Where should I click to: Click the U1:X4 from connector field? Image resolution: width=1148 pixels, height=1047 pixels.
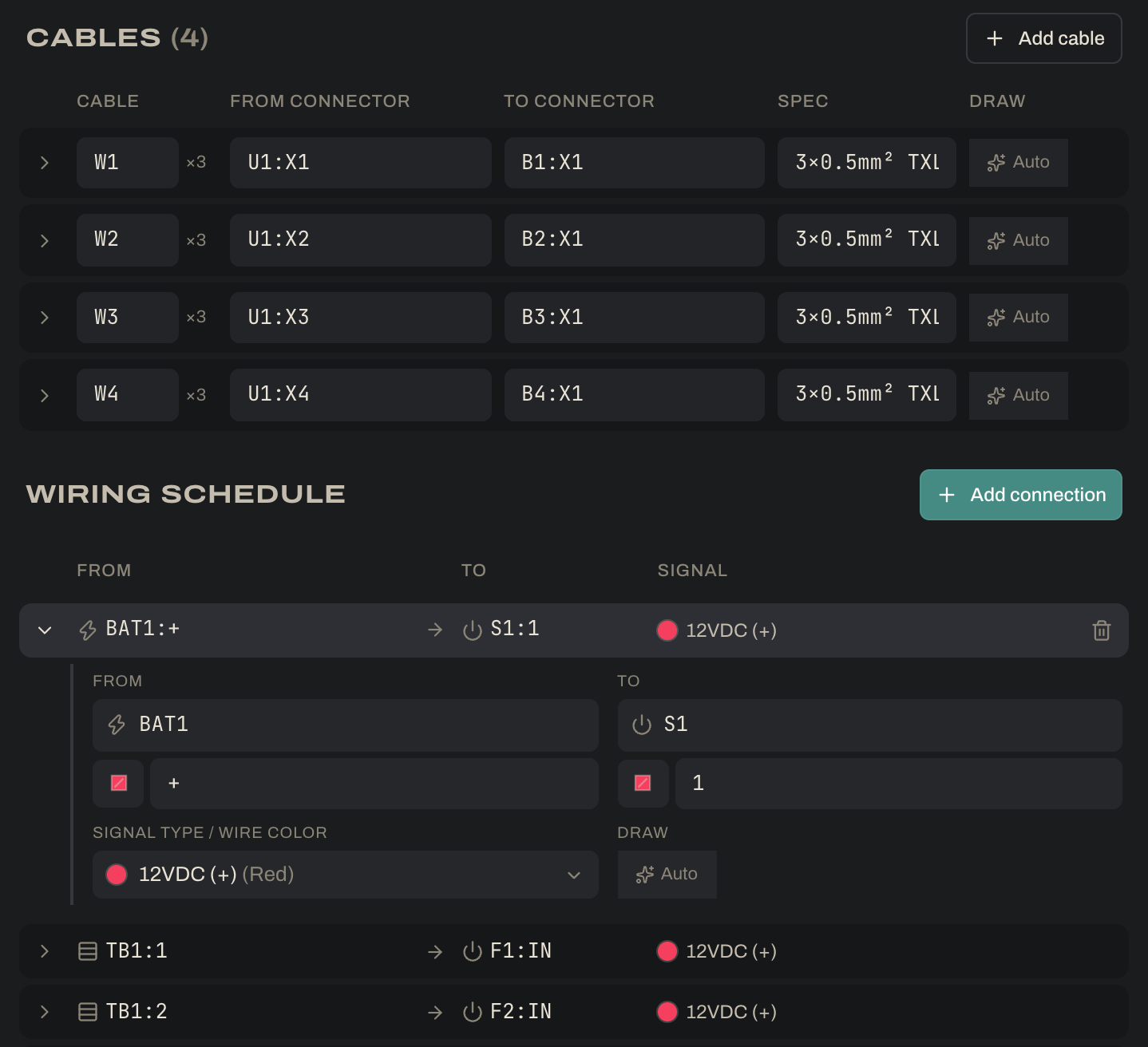(361, 395)
